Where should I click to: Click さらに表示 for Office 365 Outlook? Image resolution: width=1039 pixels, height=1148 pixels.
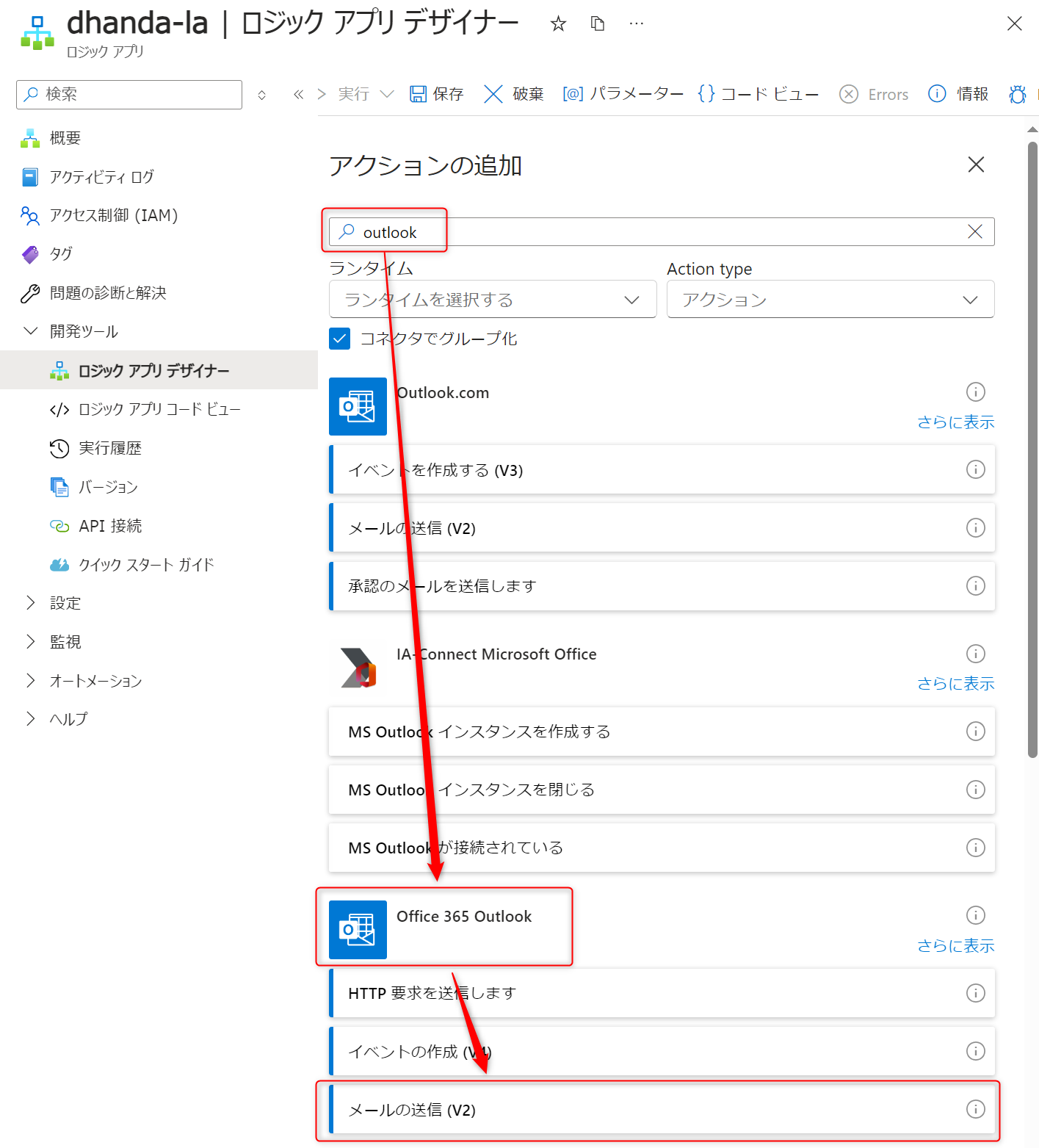955,946
